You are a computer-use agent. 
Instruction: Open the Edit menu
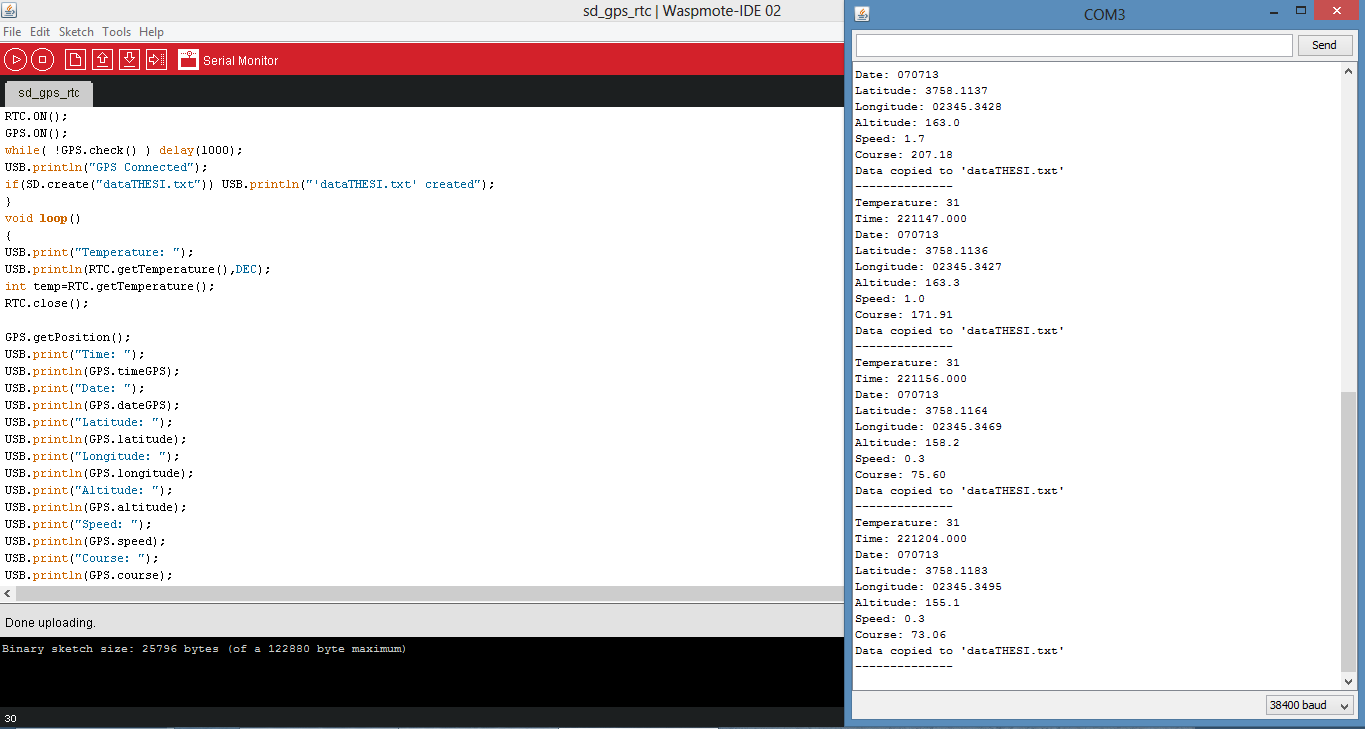(40, 32)
